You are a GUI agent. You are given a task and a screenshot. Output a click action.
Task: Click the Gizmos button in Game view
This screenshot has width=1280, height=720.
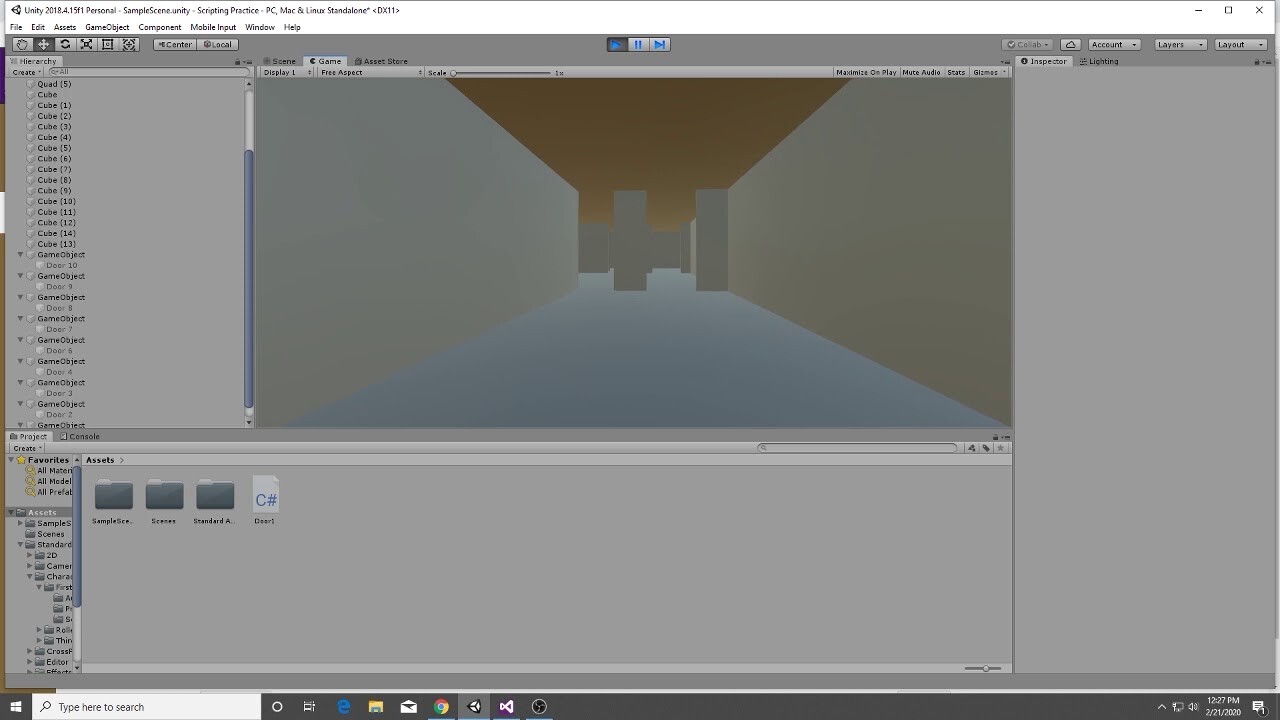(x=984, y=71)
